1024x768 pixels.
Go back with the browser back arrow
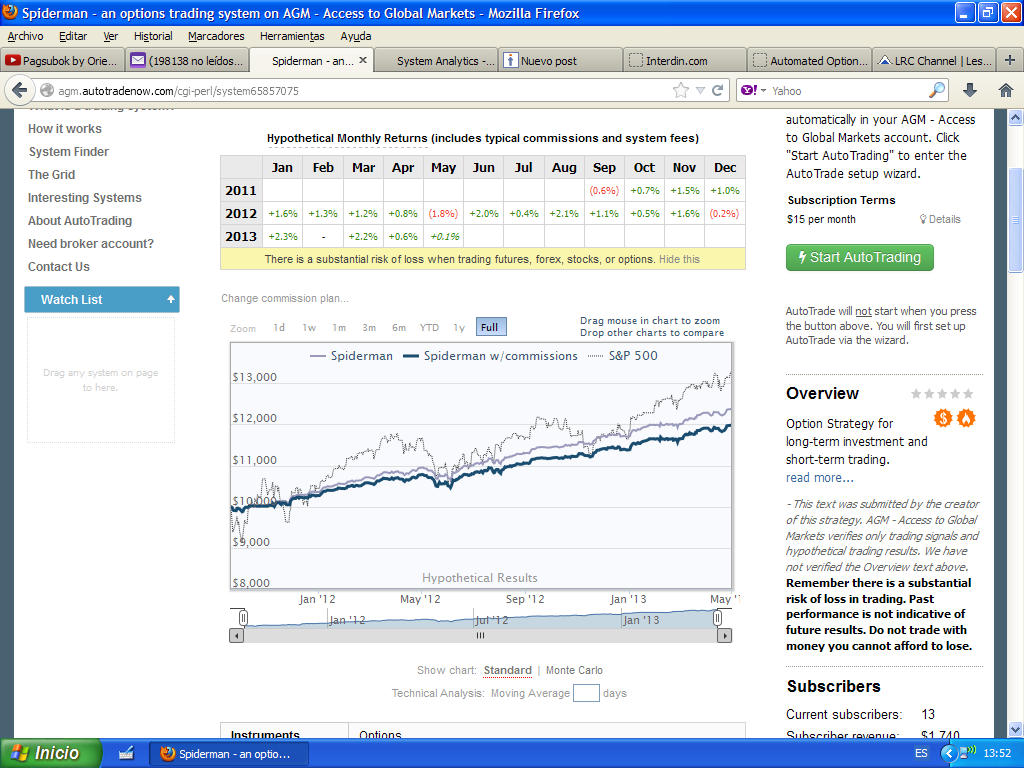point(20,90)
